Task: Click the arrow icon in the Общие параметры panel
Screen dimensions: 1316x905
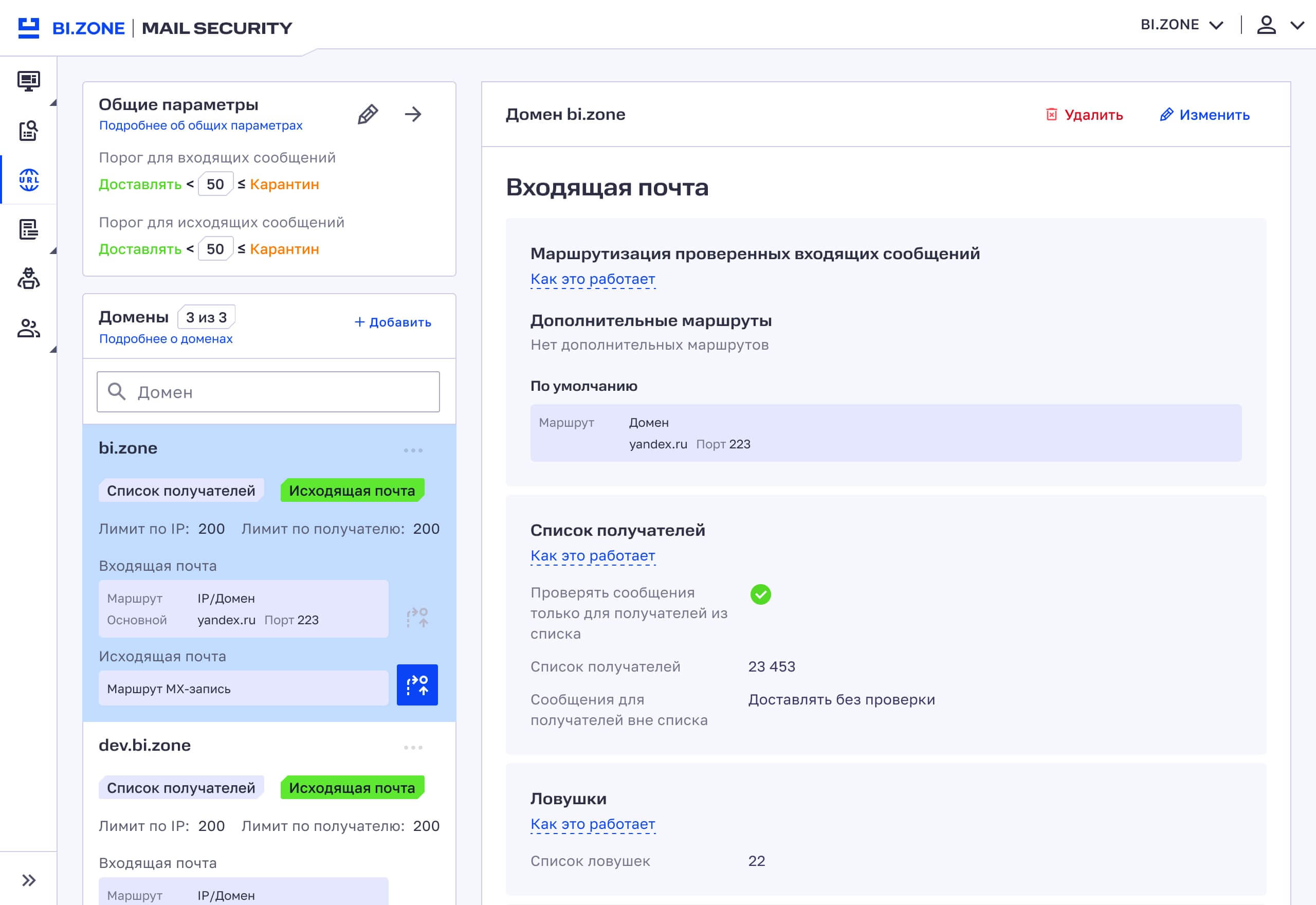Action: (x=414, y=114)
